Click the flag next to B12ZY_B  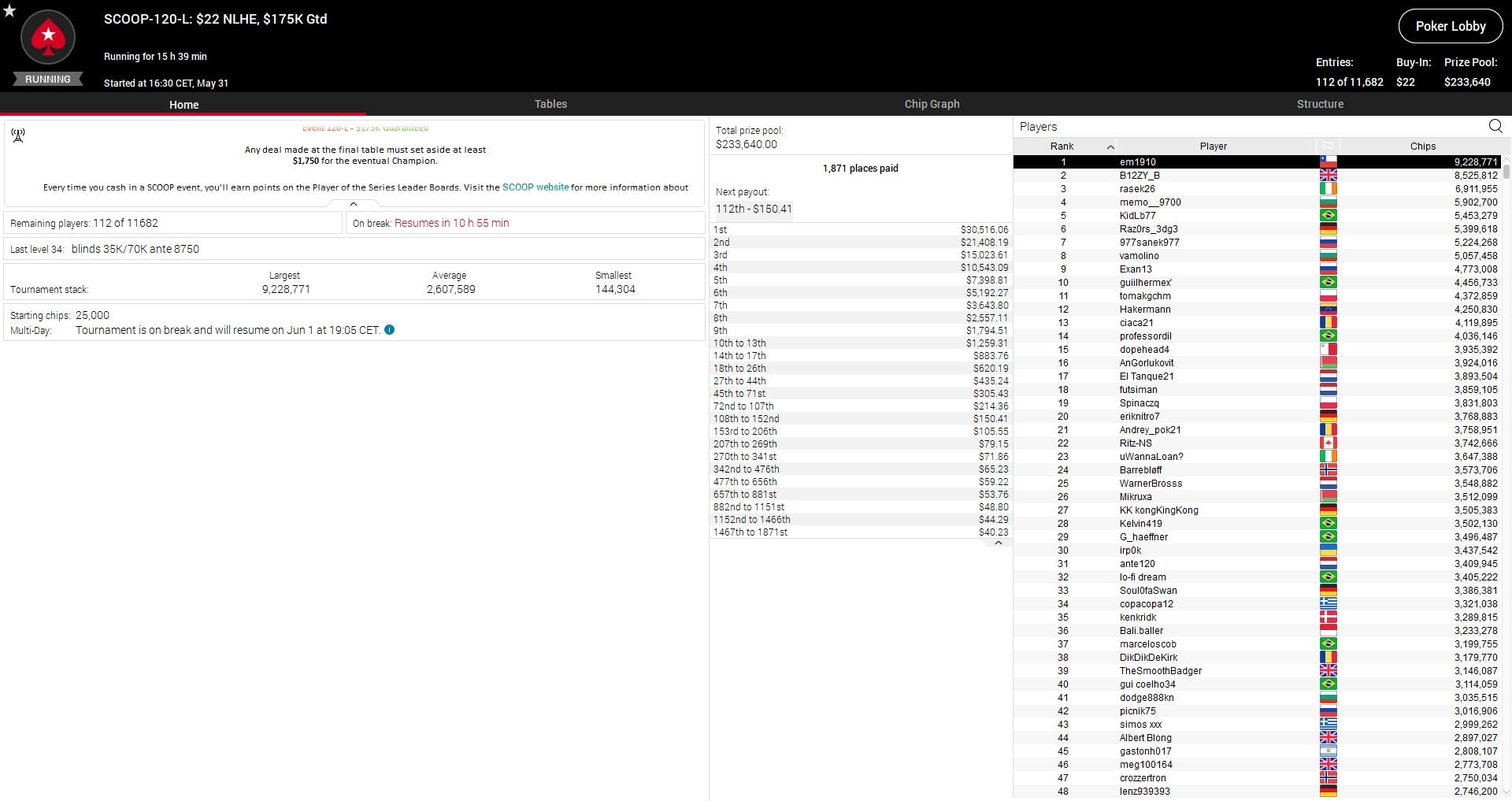tap(1329, 176)
